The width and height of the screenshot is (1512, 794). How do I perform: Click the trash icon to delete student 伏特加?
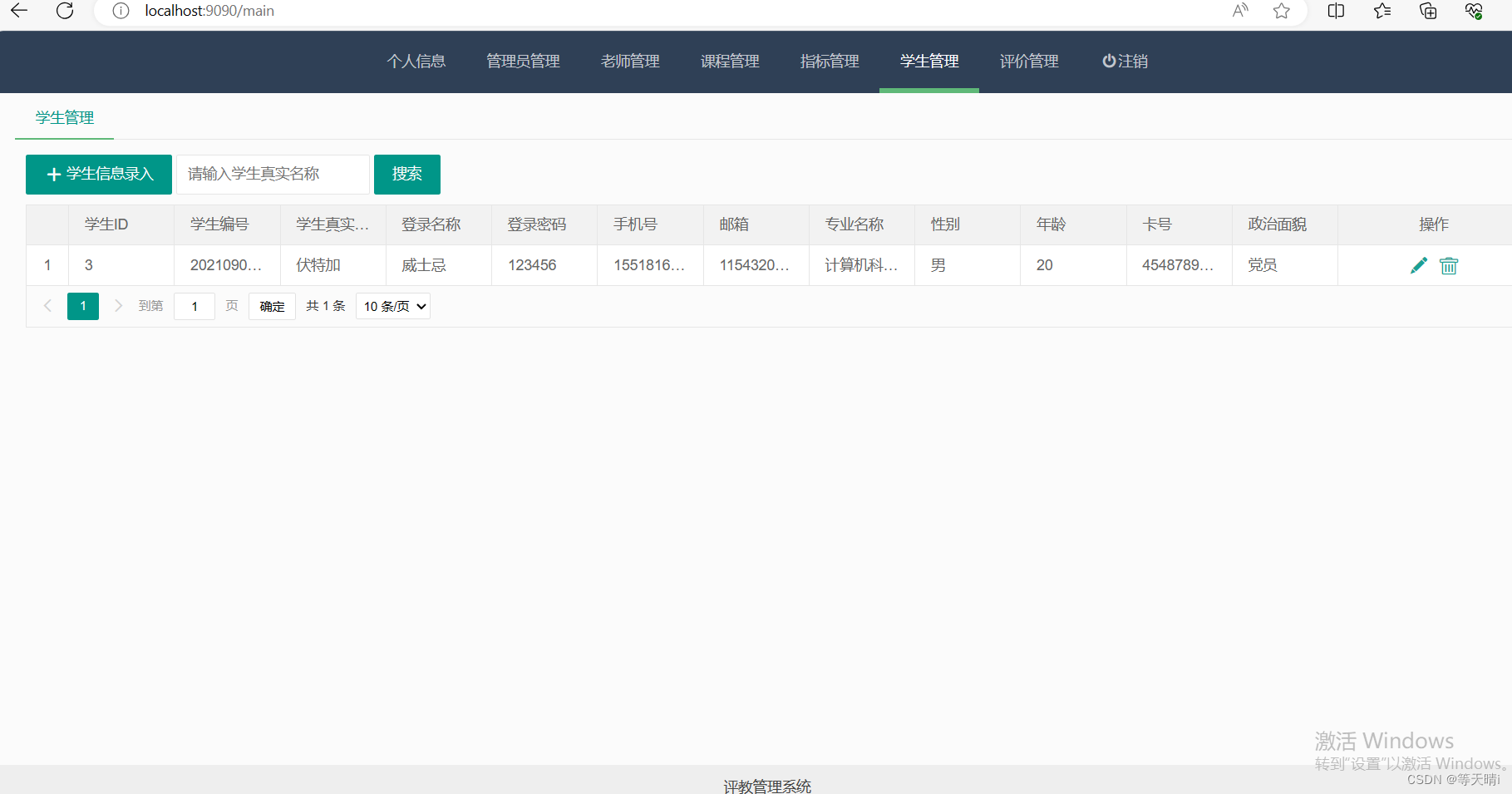1449,265
